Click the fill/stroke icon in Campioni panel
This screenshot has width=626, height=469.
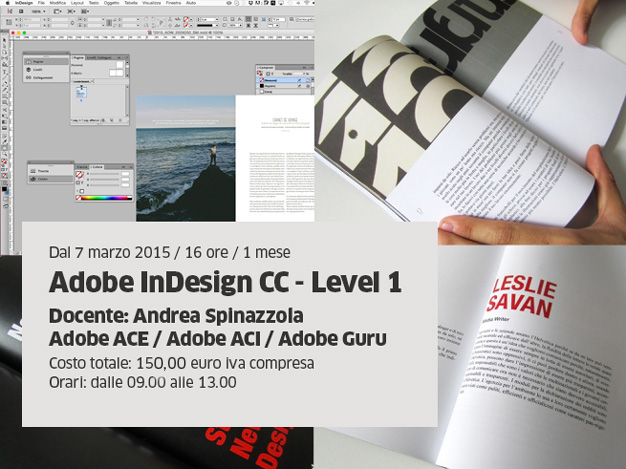click(x=260, y=73)
